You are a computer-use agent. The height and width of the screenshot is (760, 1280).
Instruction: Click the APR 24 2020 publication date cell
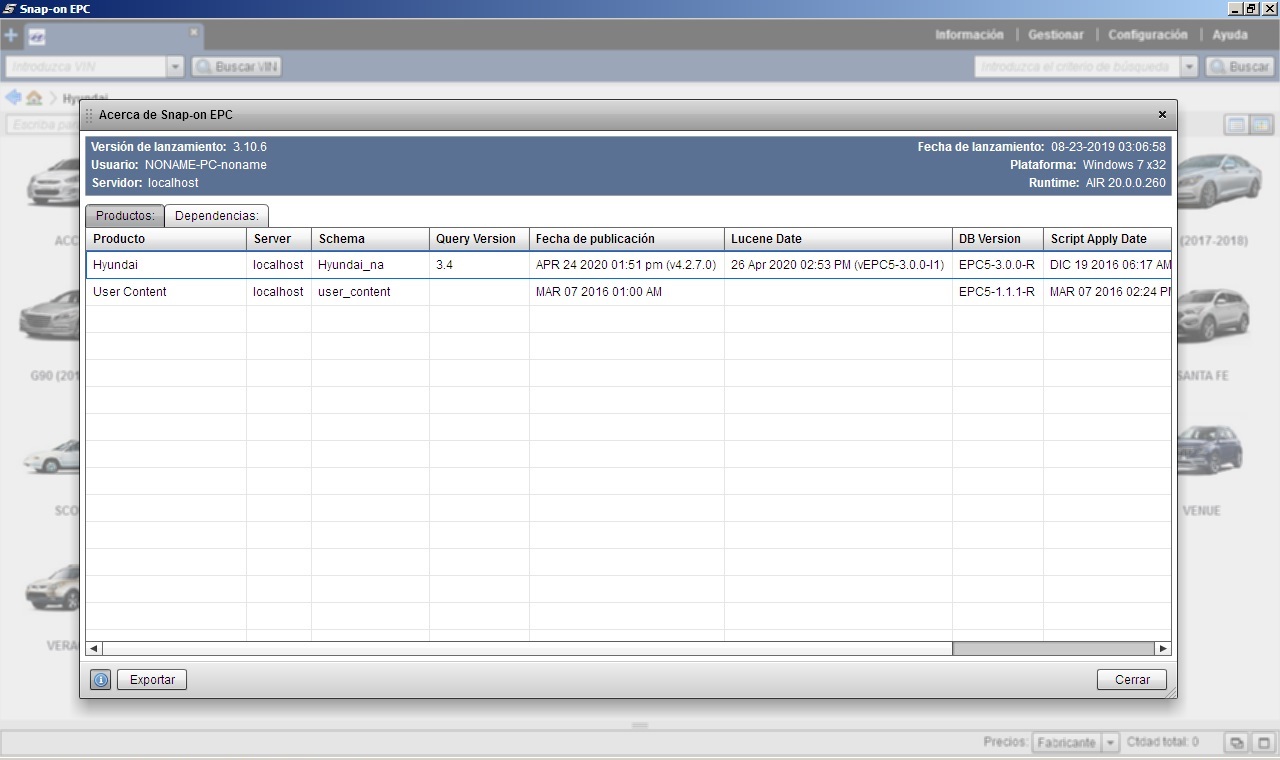(x=626, y=265)
